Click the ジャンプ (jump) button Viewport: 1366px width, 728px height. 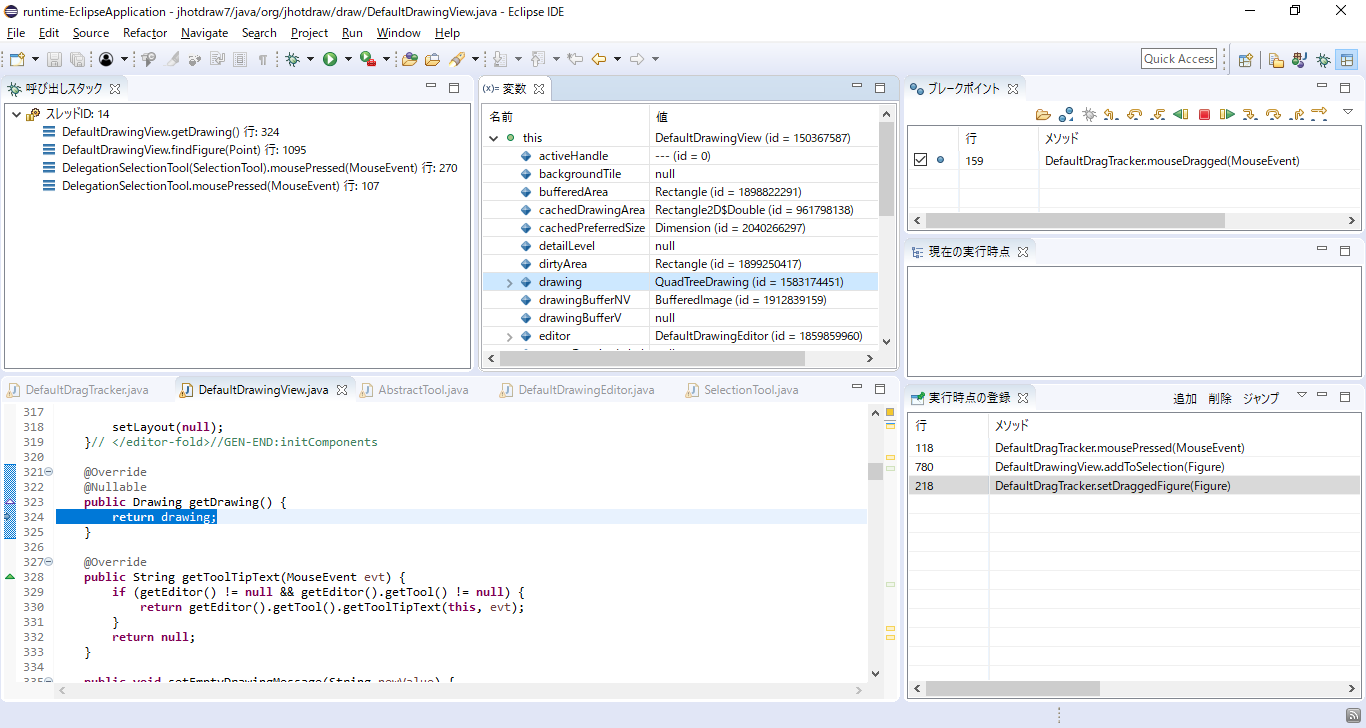1261,398
